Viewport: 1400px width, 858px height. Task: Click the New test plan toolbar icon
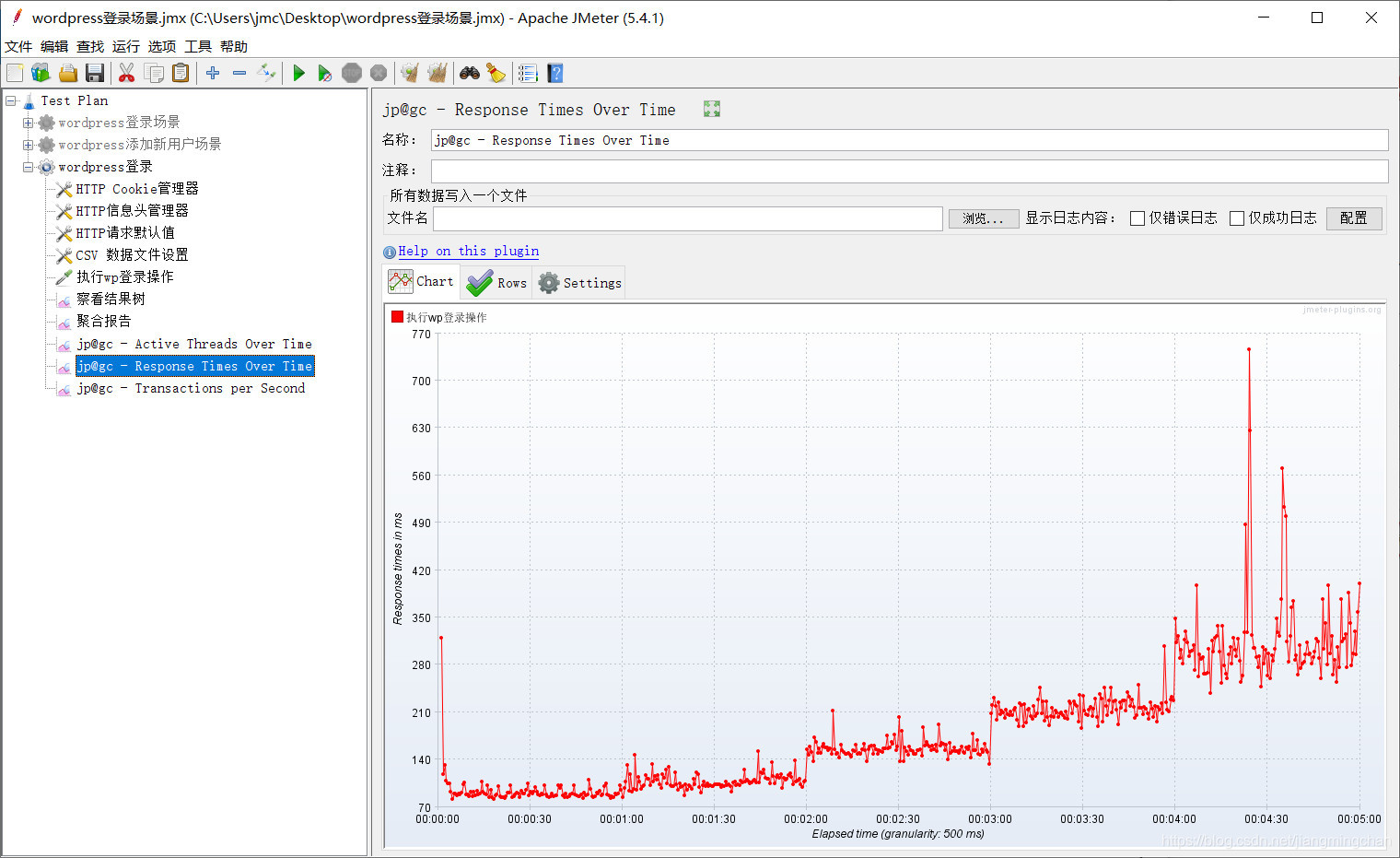[15, 73]
